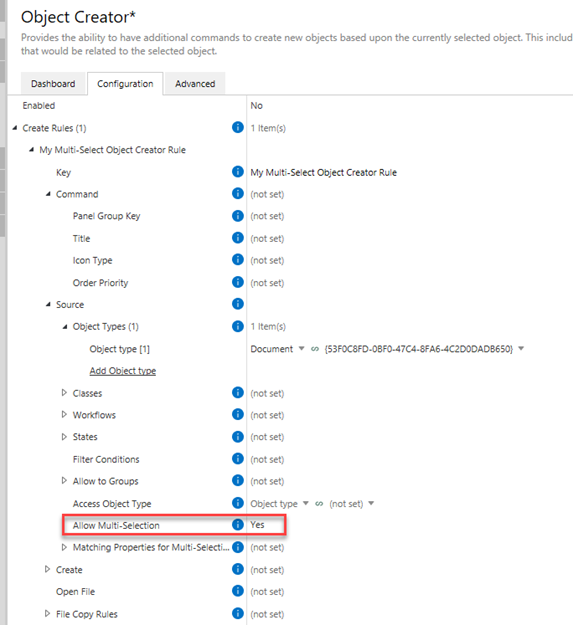Click the Open File (not set) value

pos(267,592)
